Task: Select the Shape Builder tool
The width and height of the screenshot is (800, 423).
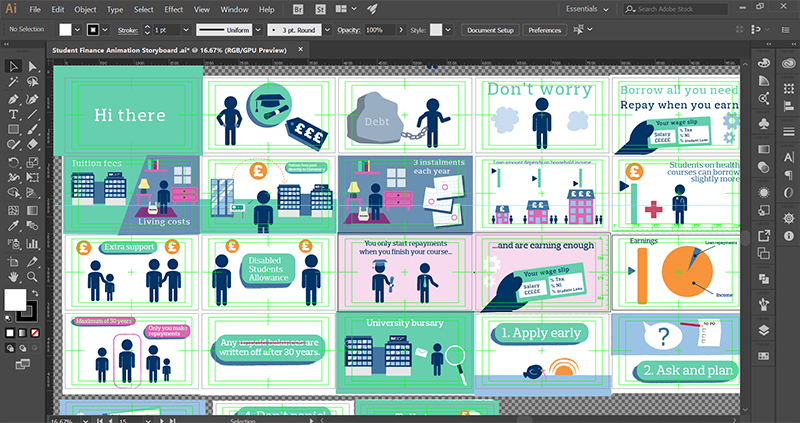Action: coord(14,194)
